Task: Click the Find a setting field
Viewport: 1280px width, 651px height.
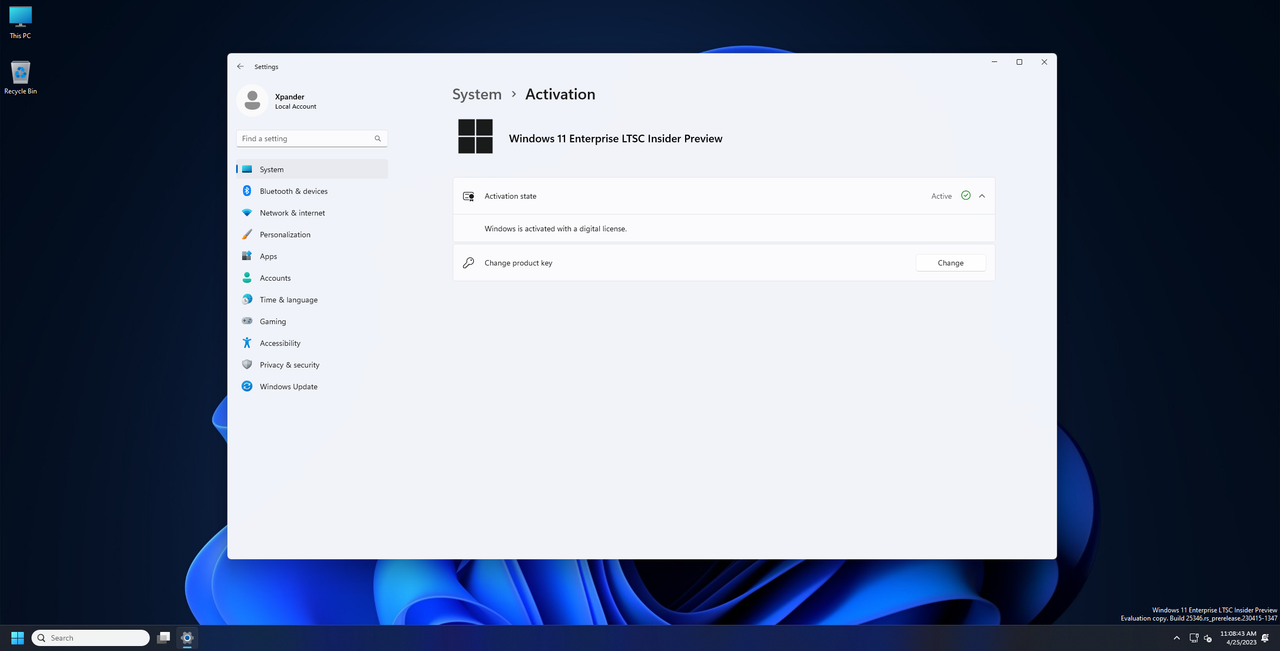Action: point(312,139)
